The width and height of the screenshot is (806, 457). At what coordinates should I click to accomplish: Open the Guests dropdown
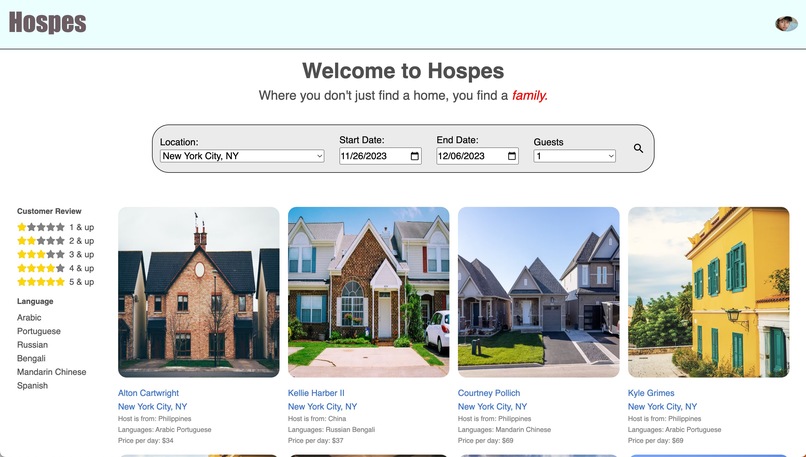point(574,156)
